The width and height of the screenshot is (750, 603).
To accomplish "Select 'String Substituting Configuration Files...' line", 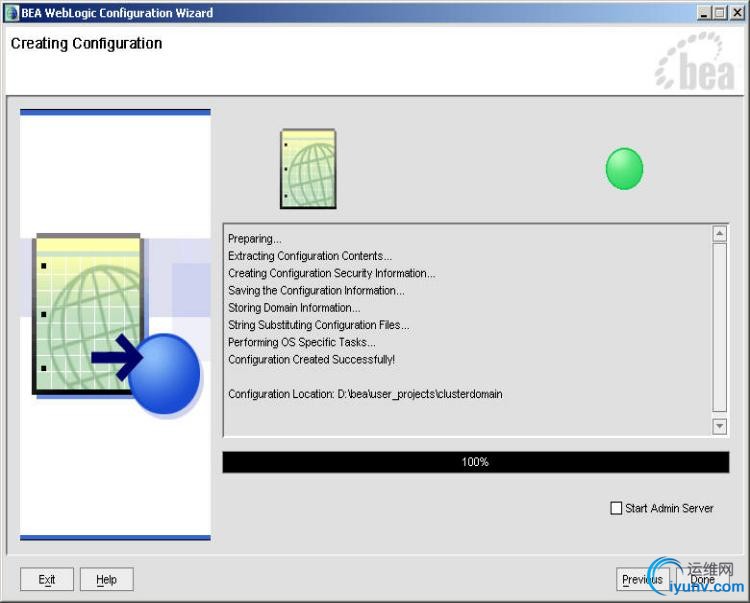I will point(318,325).
